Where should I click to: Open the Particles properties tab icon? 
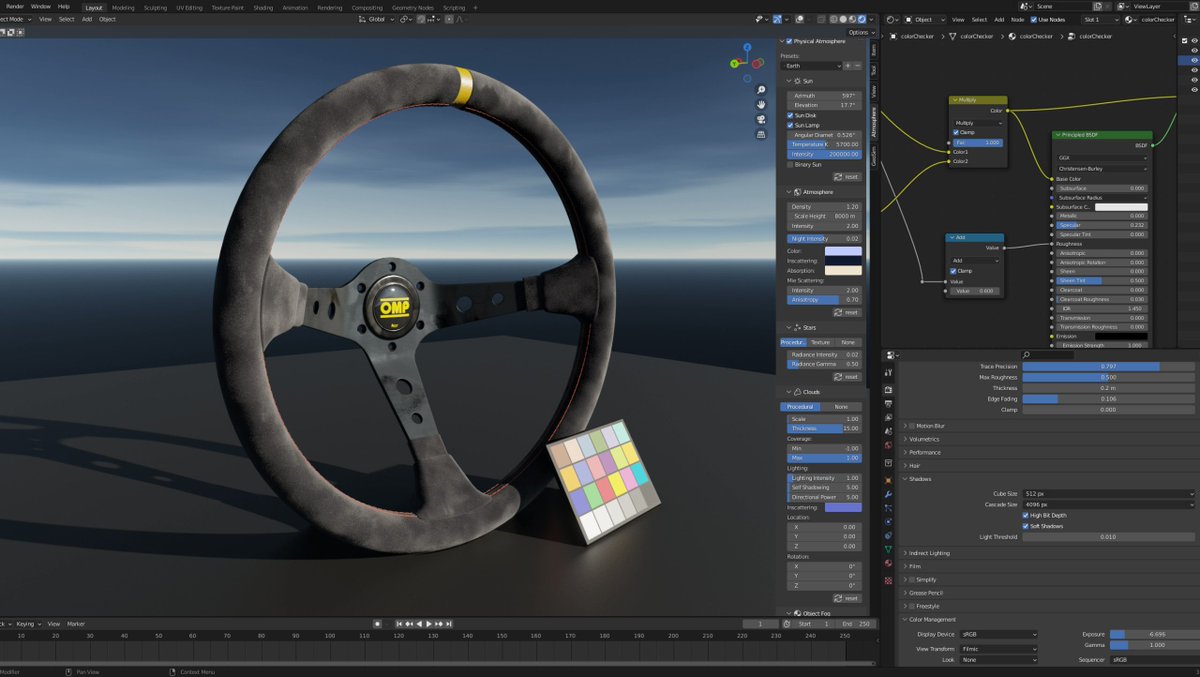[888, 508]
